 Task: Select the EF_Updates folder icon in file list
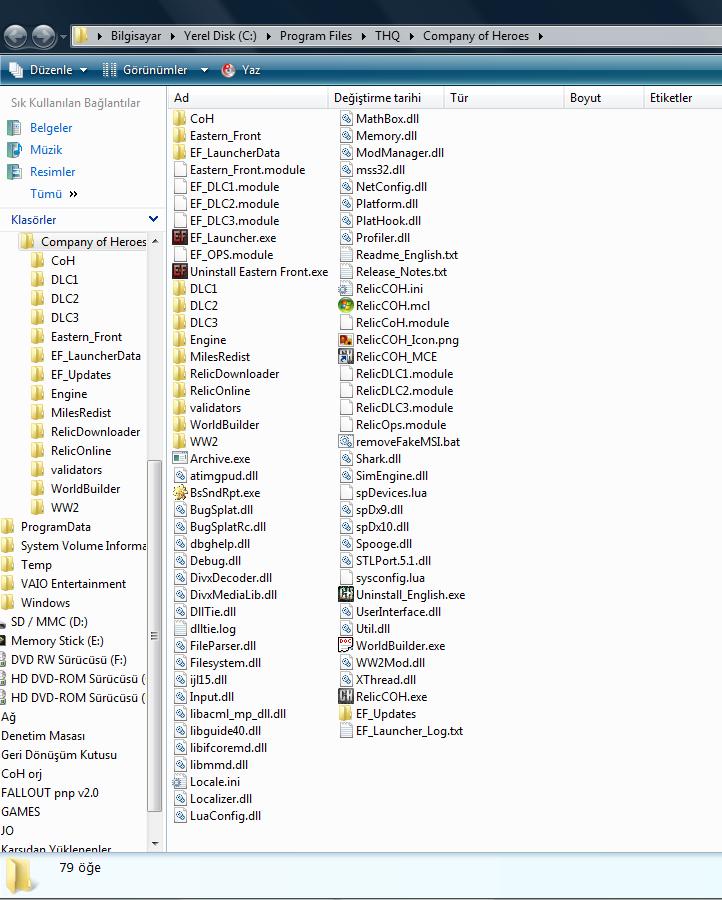point(346,713)
